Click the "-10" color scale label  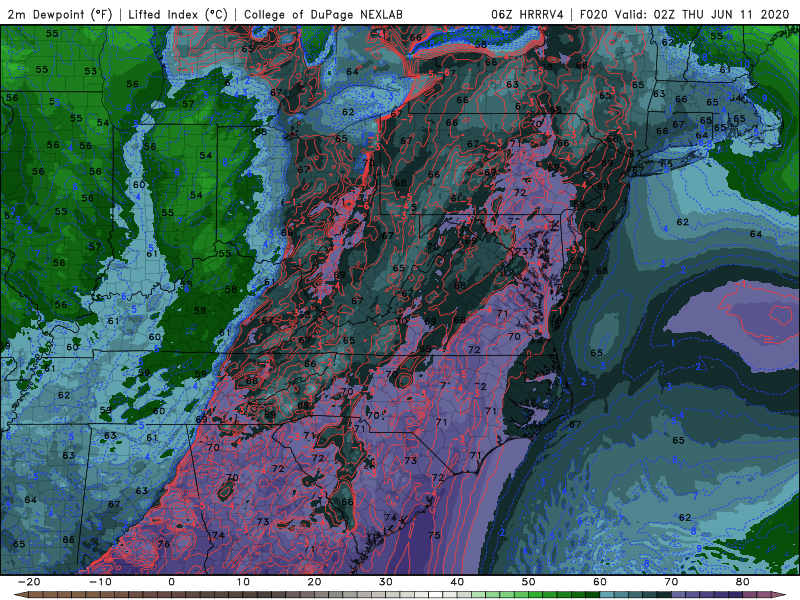pyautogui.click(x=100, y=582)
